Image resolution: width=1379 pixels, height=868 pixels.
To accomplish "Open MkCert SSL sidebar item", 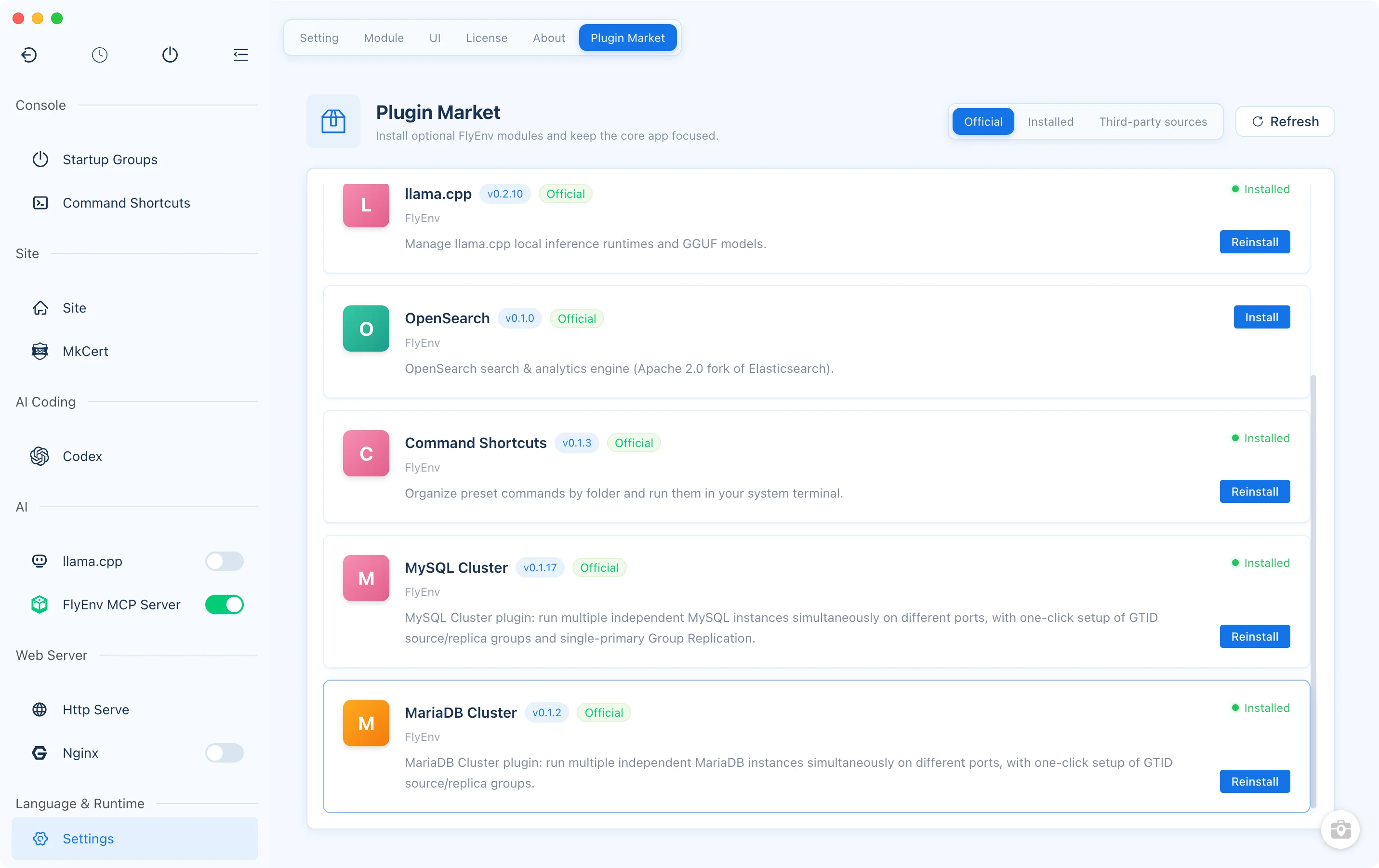I will click(134, 351).
